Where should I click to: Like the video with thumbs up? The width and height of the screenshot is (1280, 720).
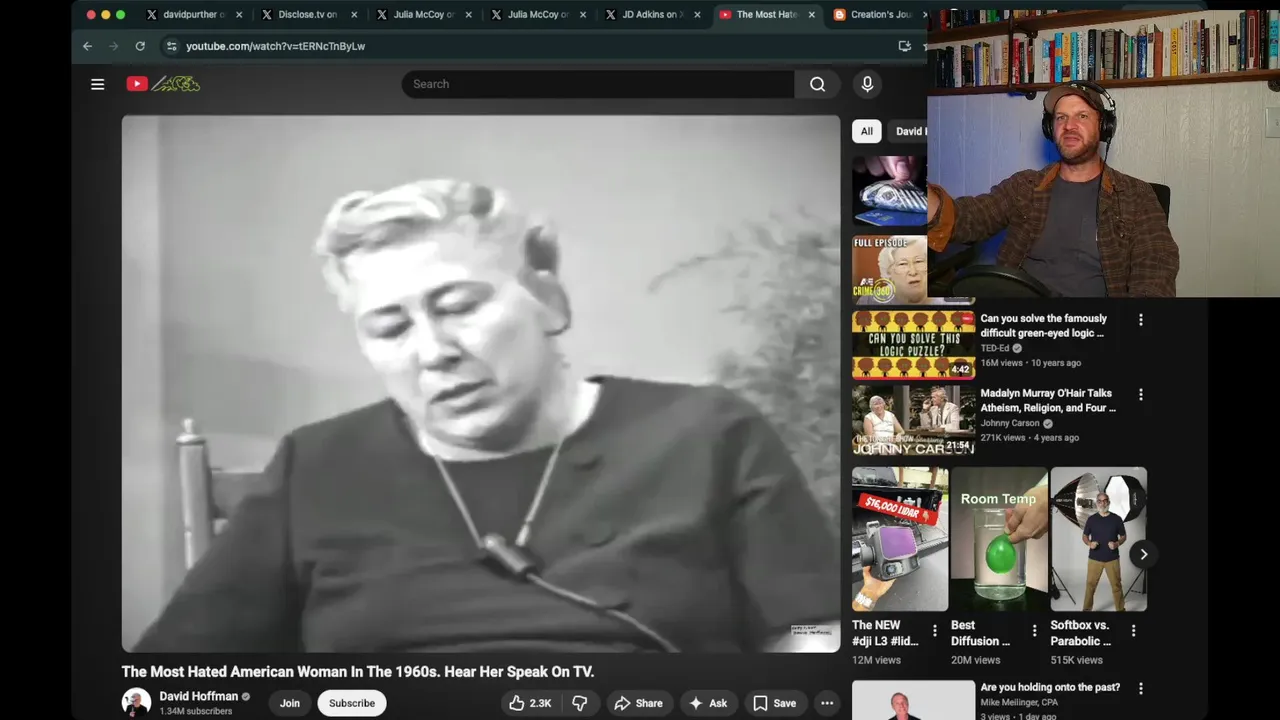pos(530,703)
